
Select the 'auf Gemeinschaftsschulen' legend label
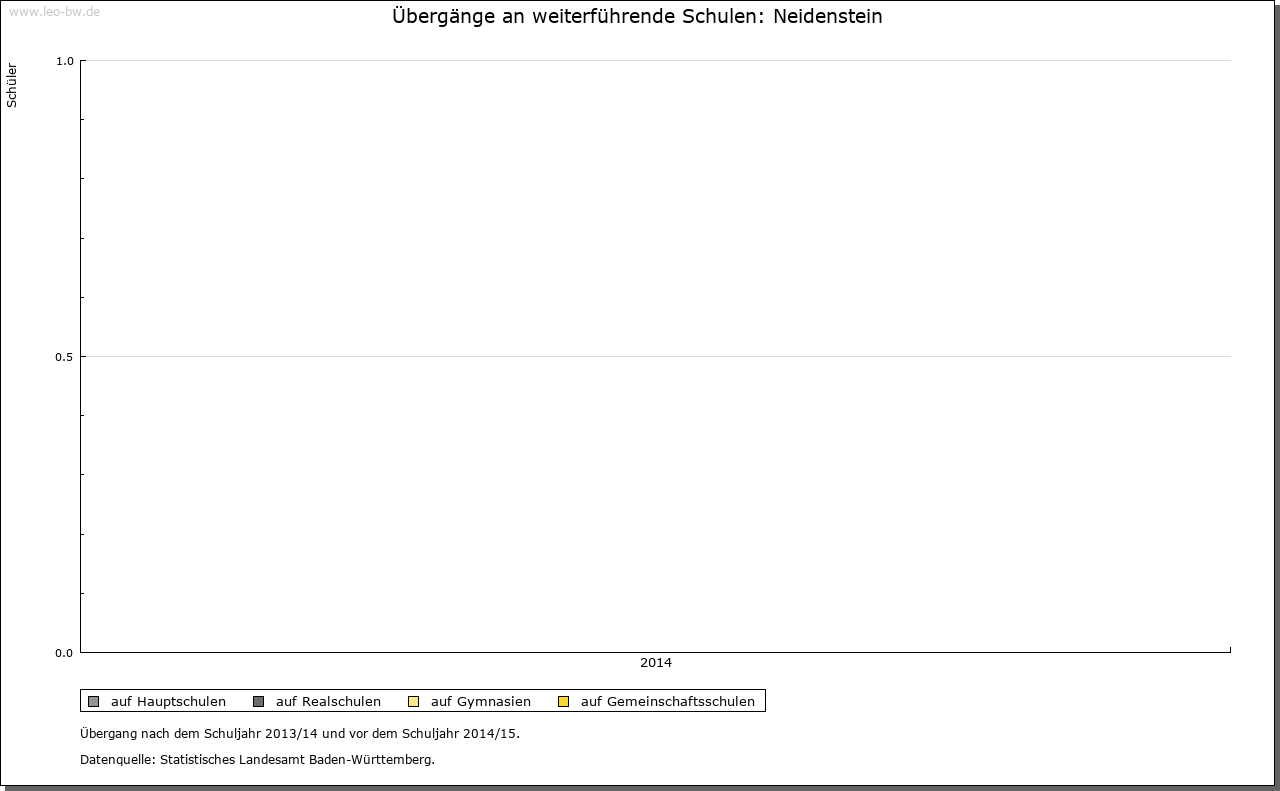click(x=667, y=701)
